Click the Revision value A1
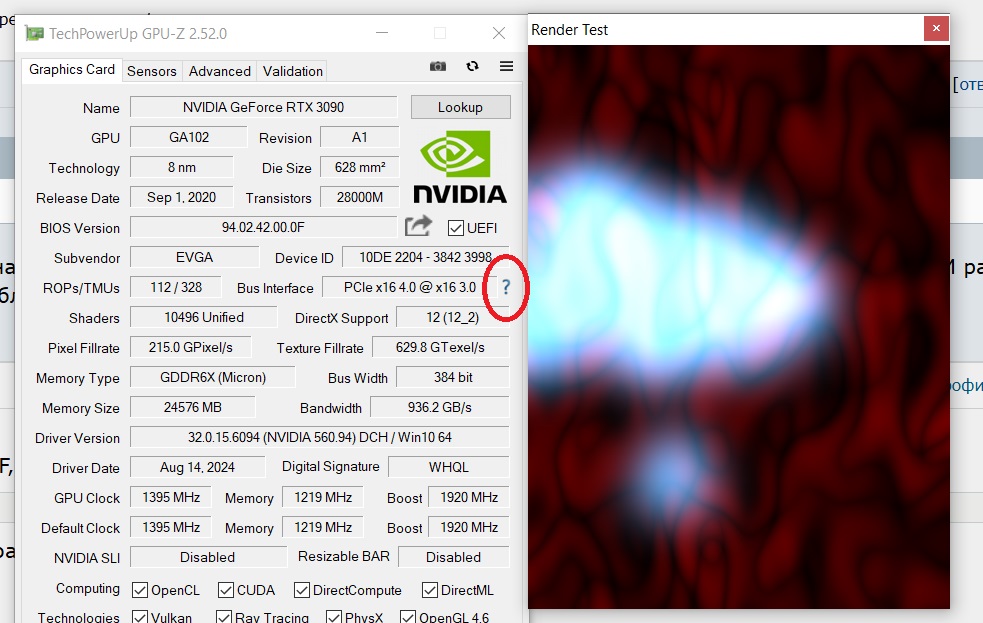The width and height of the screenshot is (983, 623). coord(359,137)
